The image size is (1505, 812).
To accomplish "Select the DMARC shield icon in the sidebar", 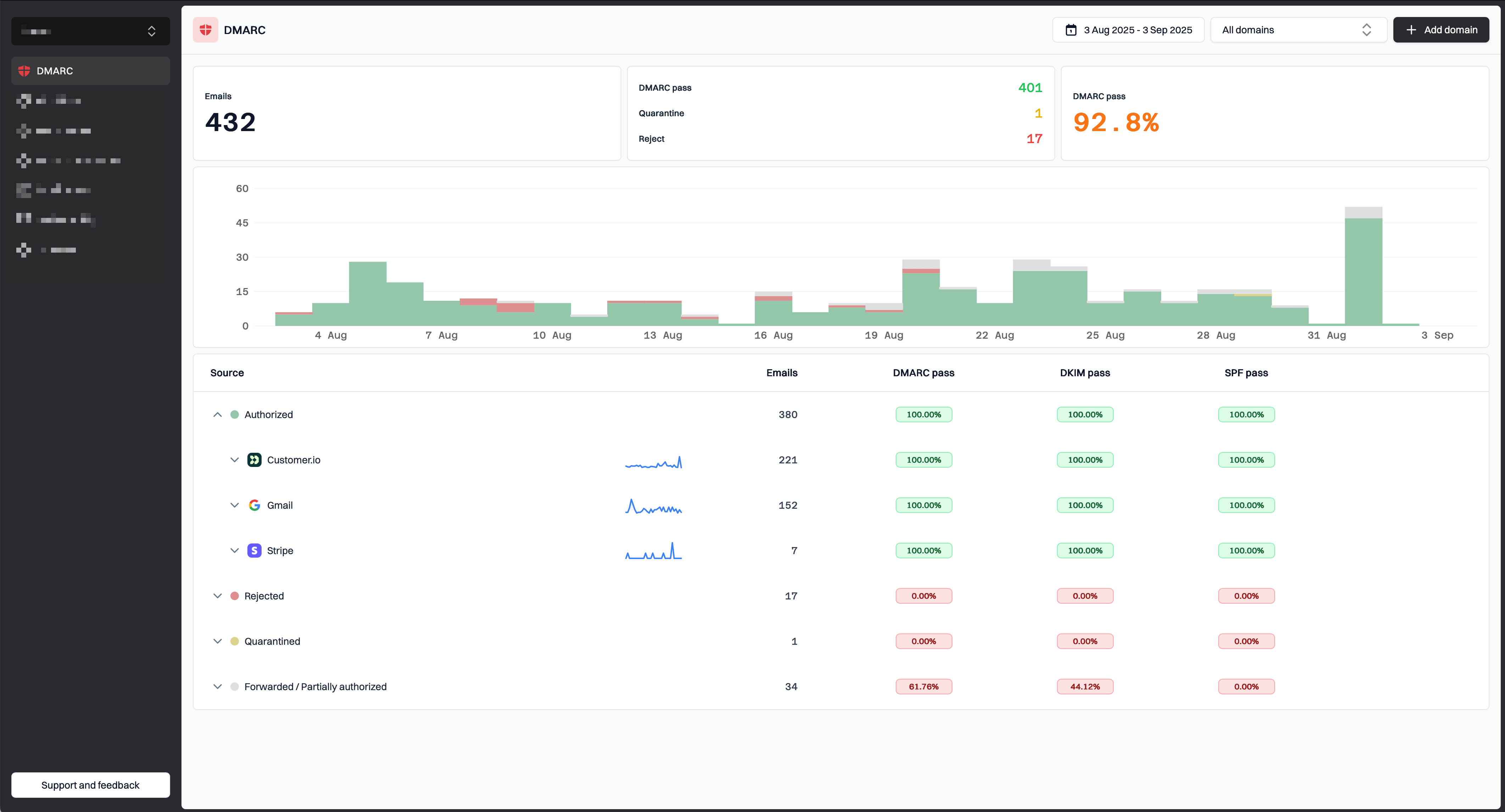I will point(24,71).
